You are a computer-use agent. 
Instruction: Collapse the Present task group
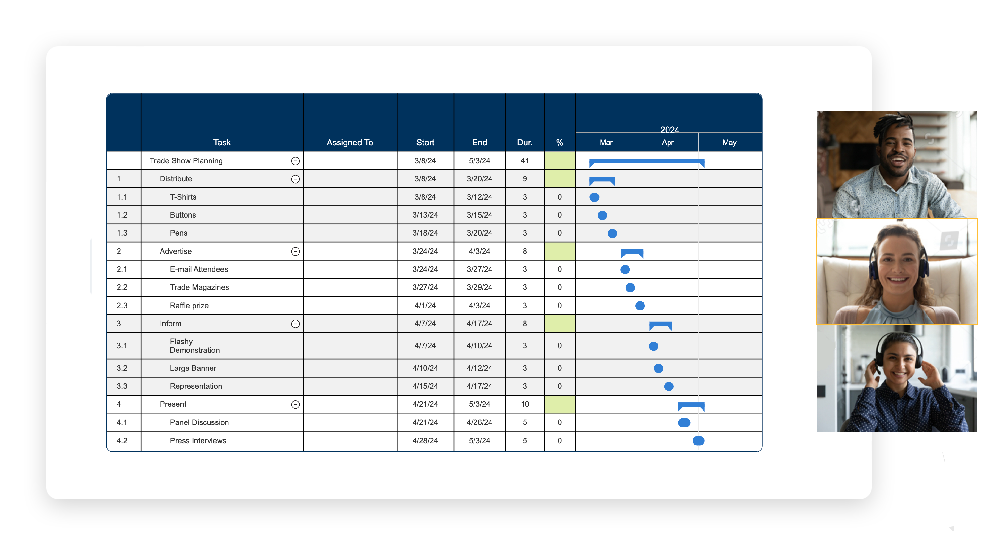[295, 405]
